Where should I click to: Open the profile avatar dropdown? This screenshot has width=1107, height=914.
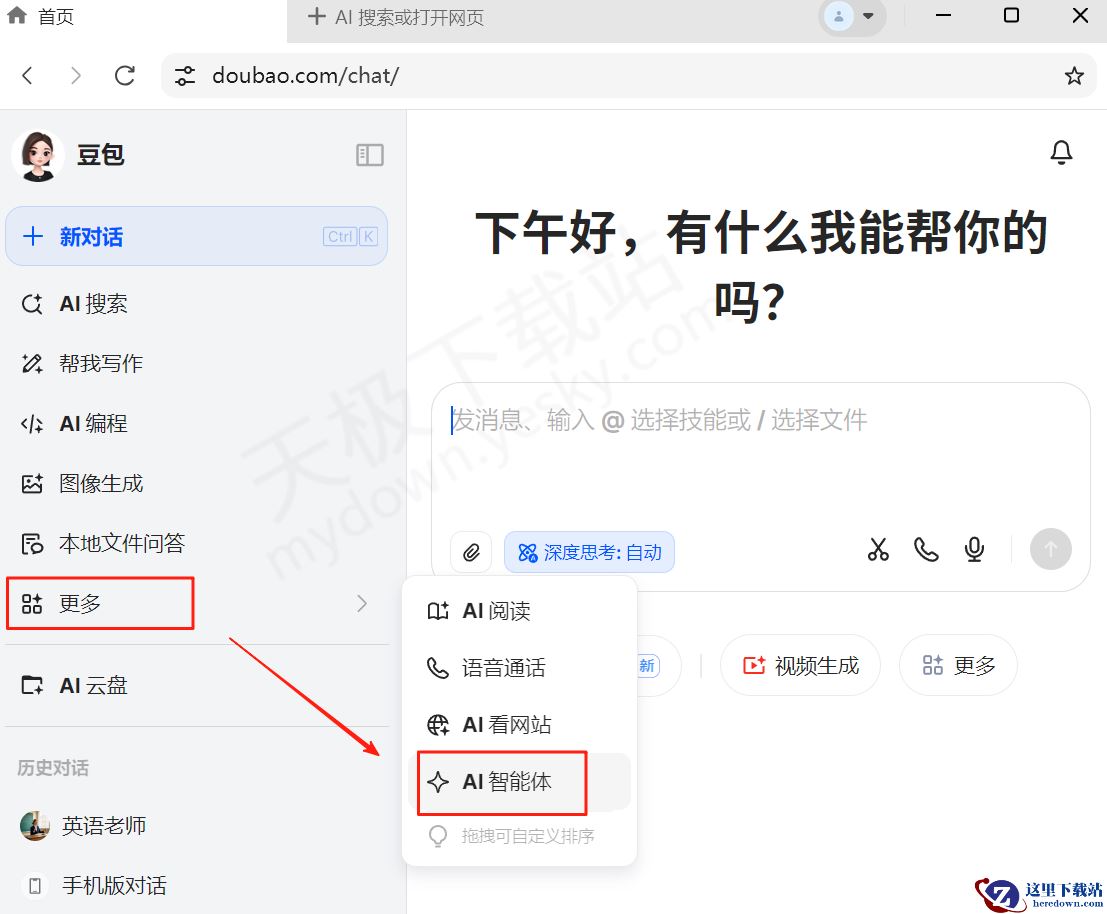[x=852, y=16]
